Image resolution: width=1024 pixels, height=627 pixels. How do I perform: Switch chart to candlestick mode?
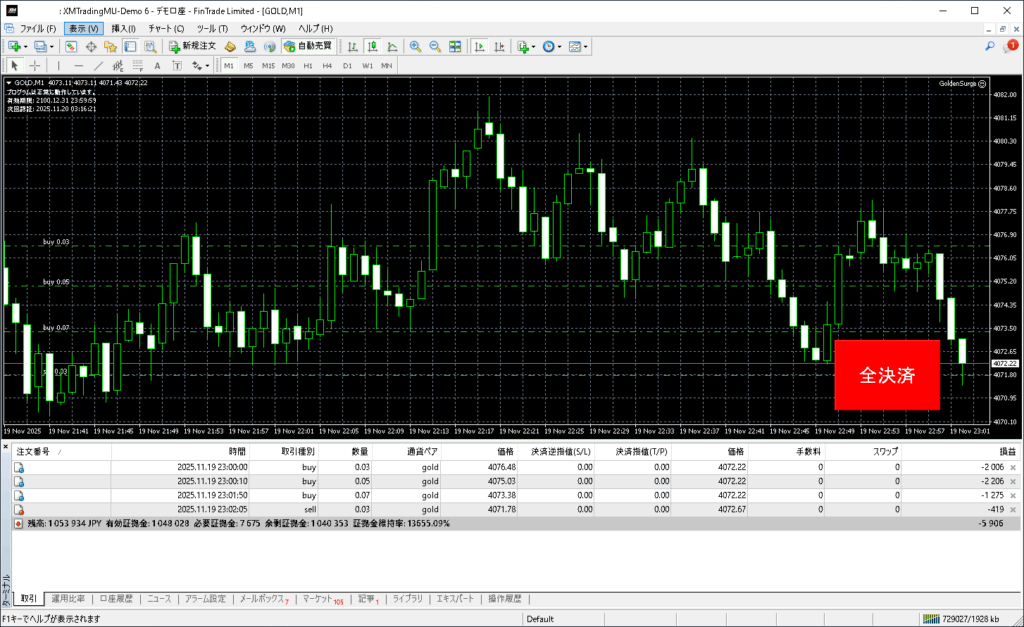[372, 46]
